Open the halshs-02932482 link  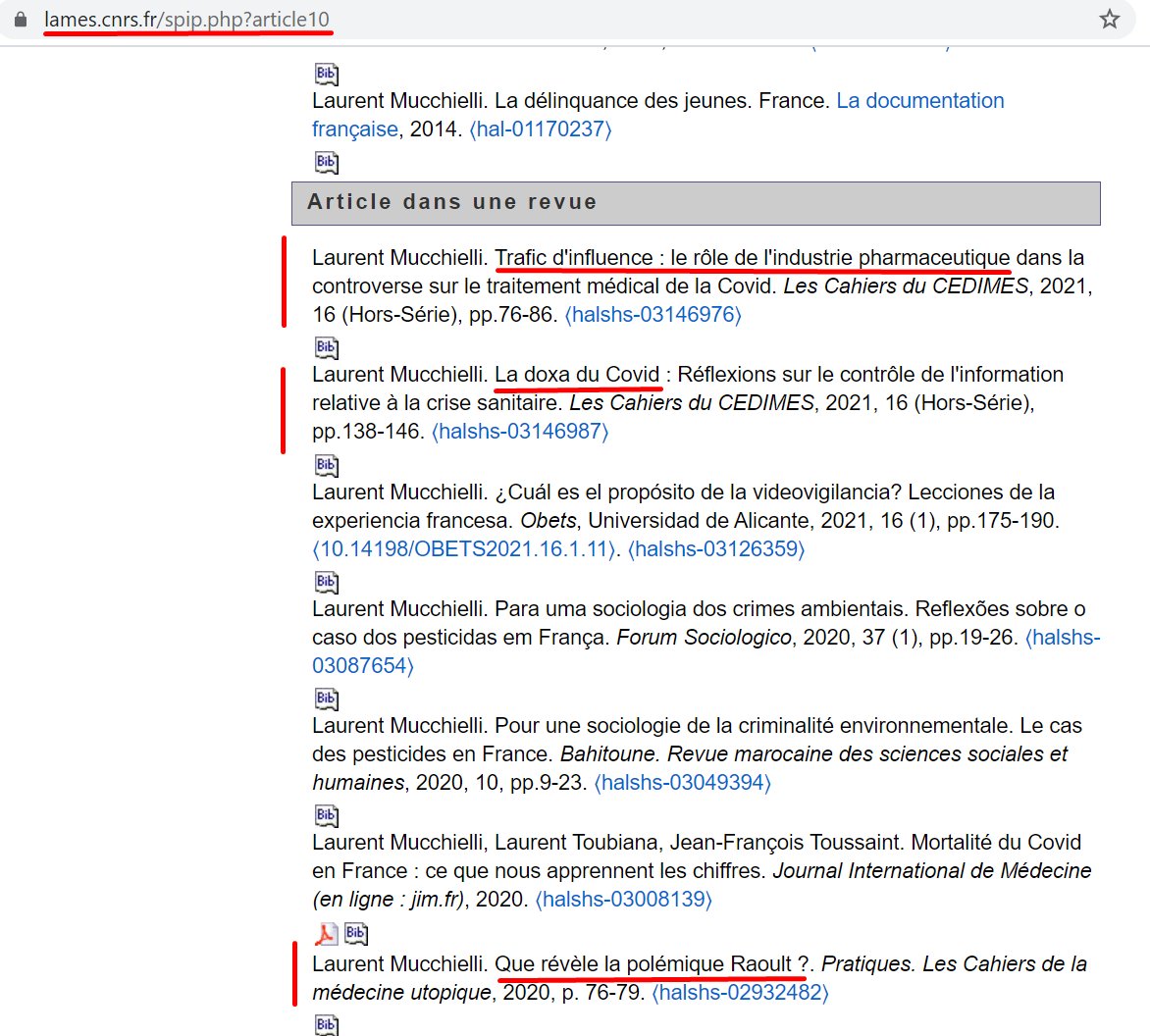tap(740, 993)
